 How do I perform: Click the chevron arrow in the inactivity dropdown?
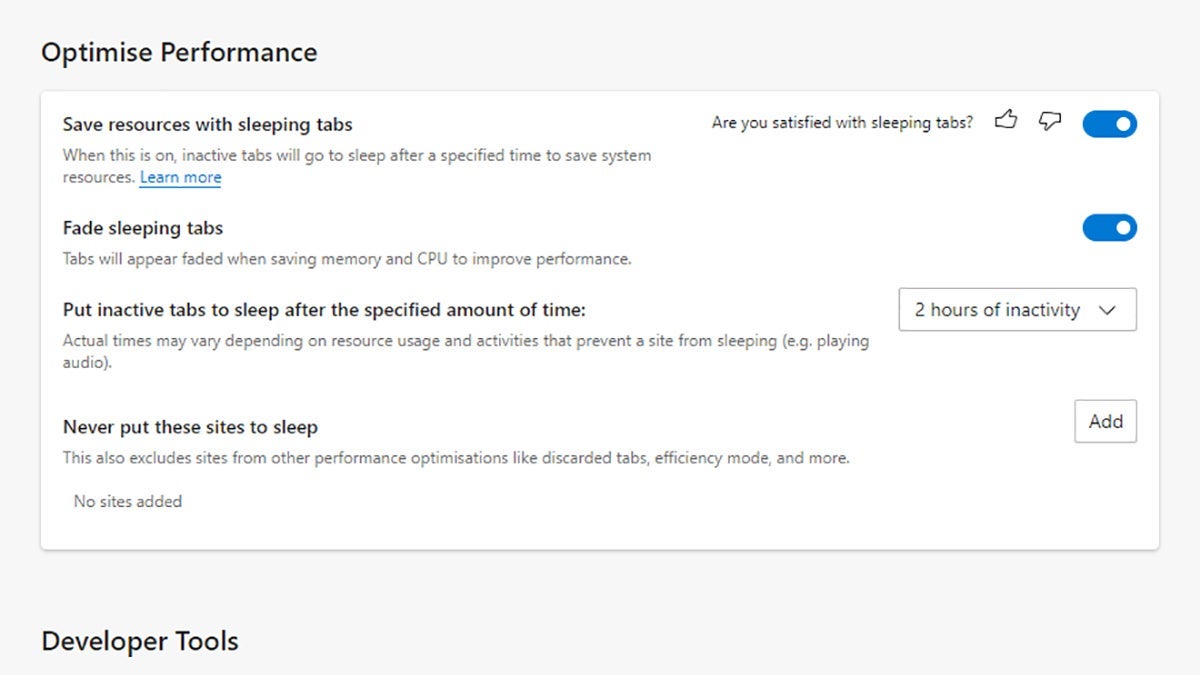click(1107, 310)
